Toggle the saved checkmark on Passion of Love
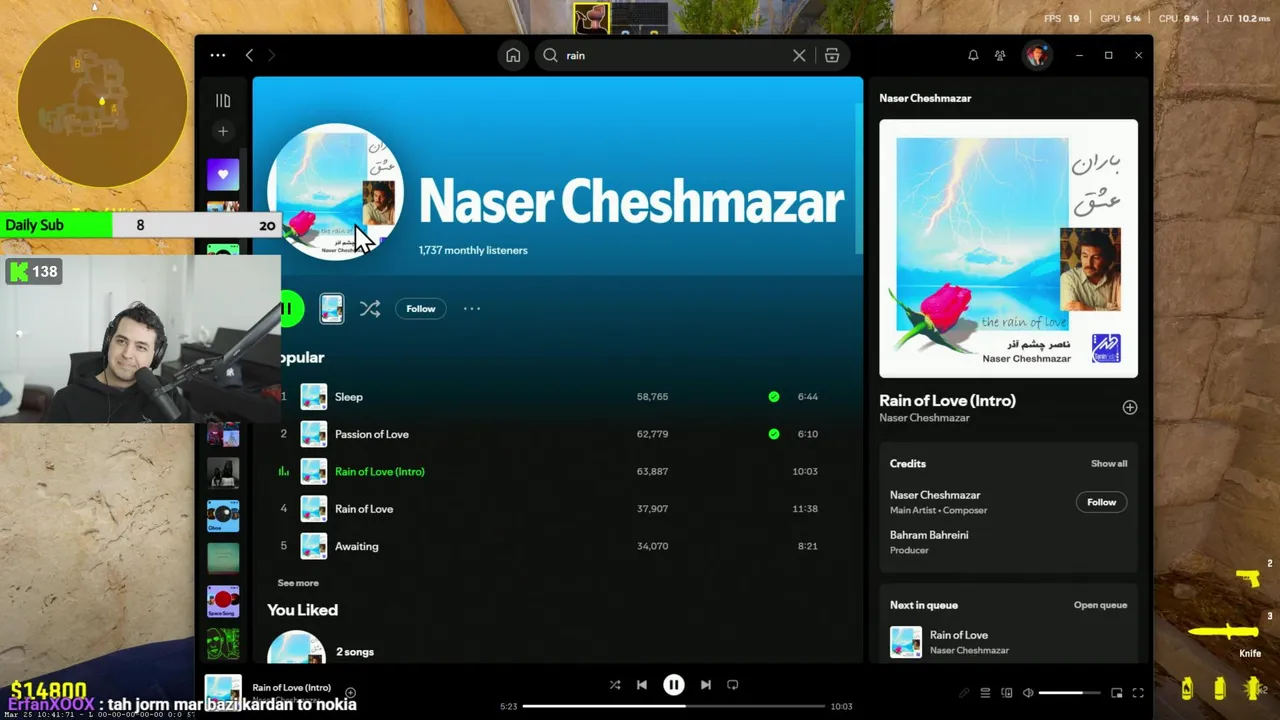The height and width of the screenshot is (720, 1280). click(773, 434)
